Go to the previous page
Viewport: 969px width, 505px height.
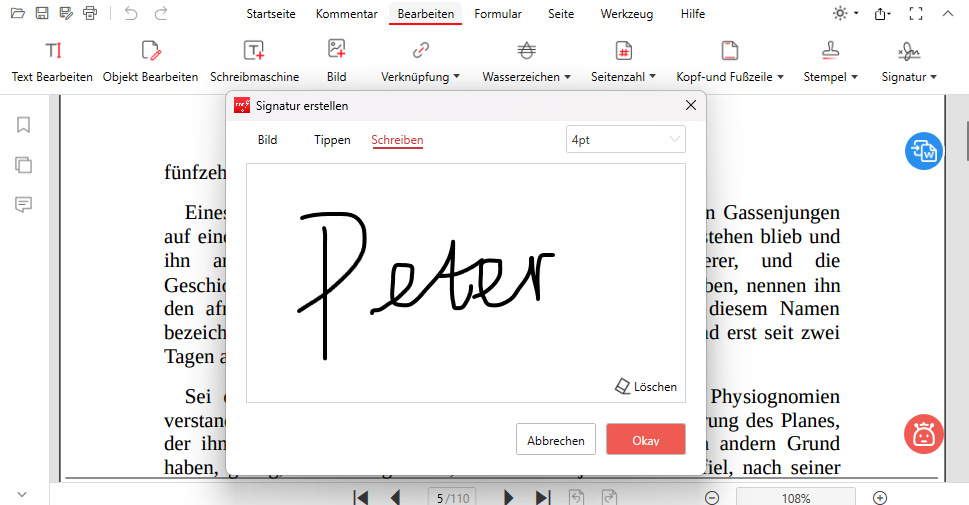tap(396, 498)
